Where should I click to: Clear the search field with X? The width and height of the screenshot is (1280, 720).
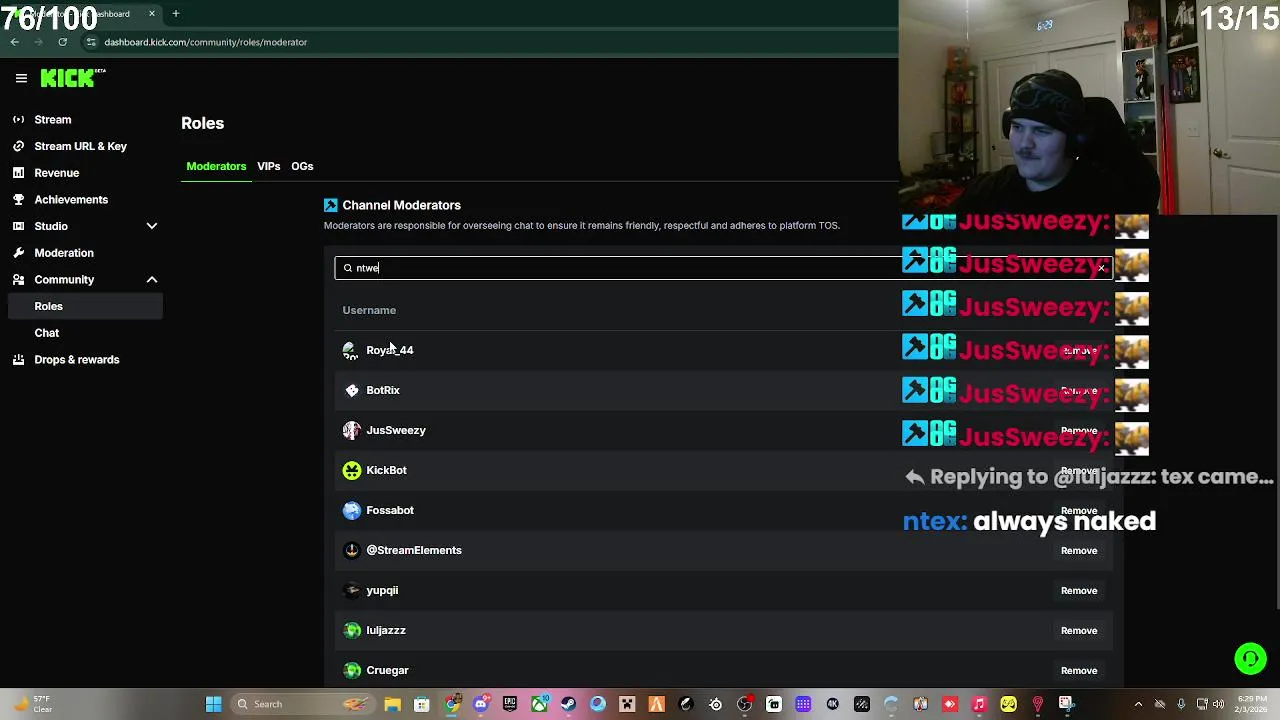(x=1101, y=268)
